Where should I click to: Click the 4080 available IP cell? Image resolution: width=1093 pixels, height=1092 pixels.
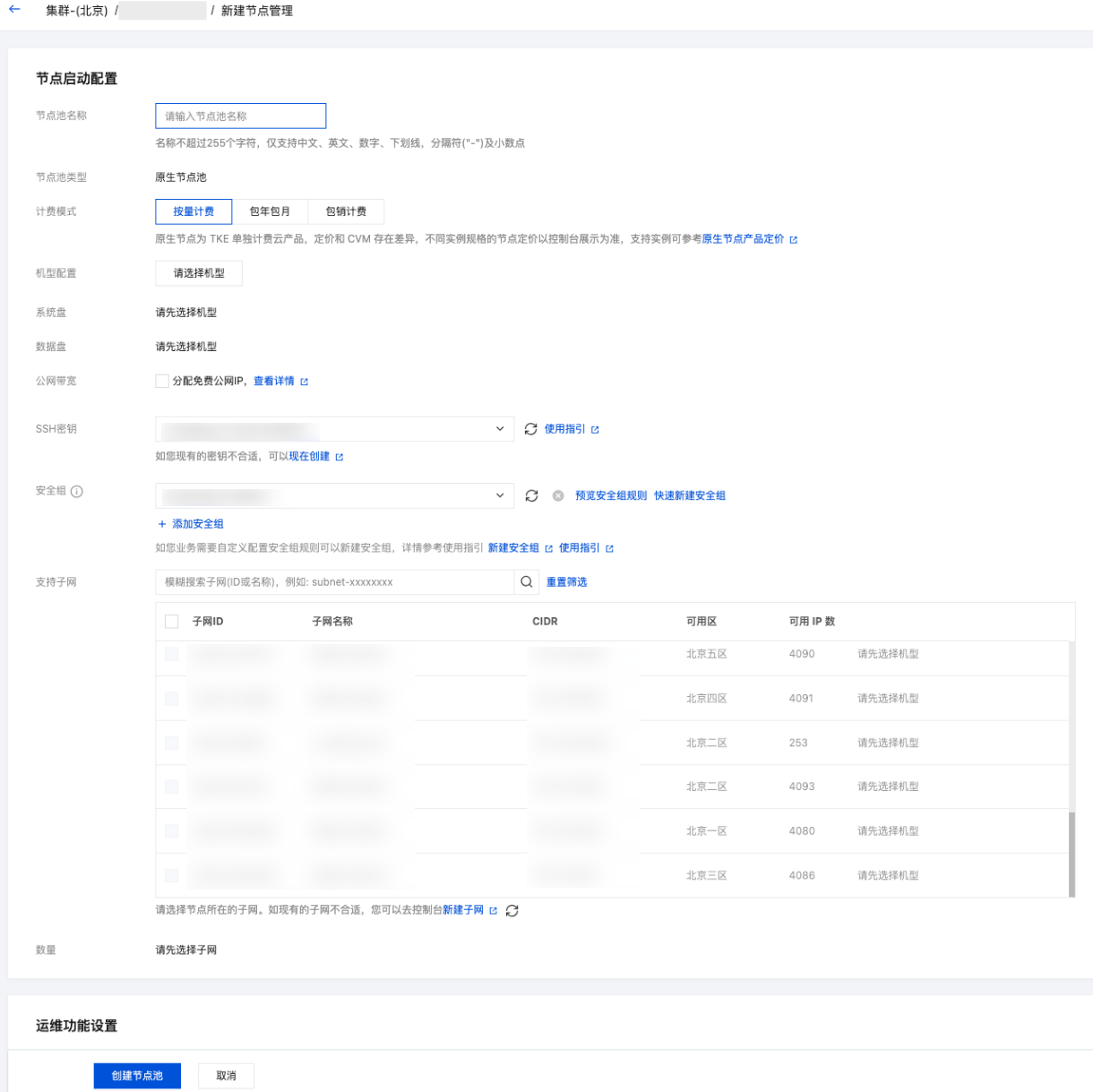click(802, 831)
